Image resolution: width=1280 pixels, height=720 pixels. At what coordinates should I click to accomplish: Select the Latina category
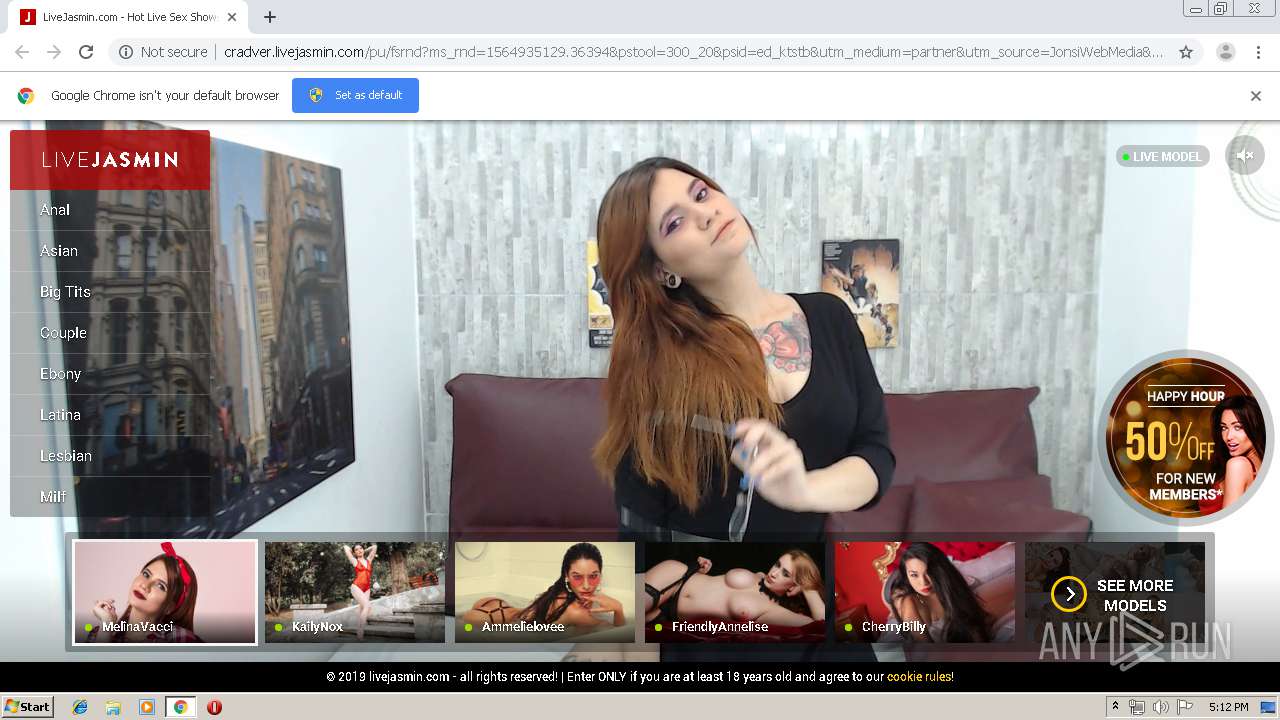click(110, 415)
